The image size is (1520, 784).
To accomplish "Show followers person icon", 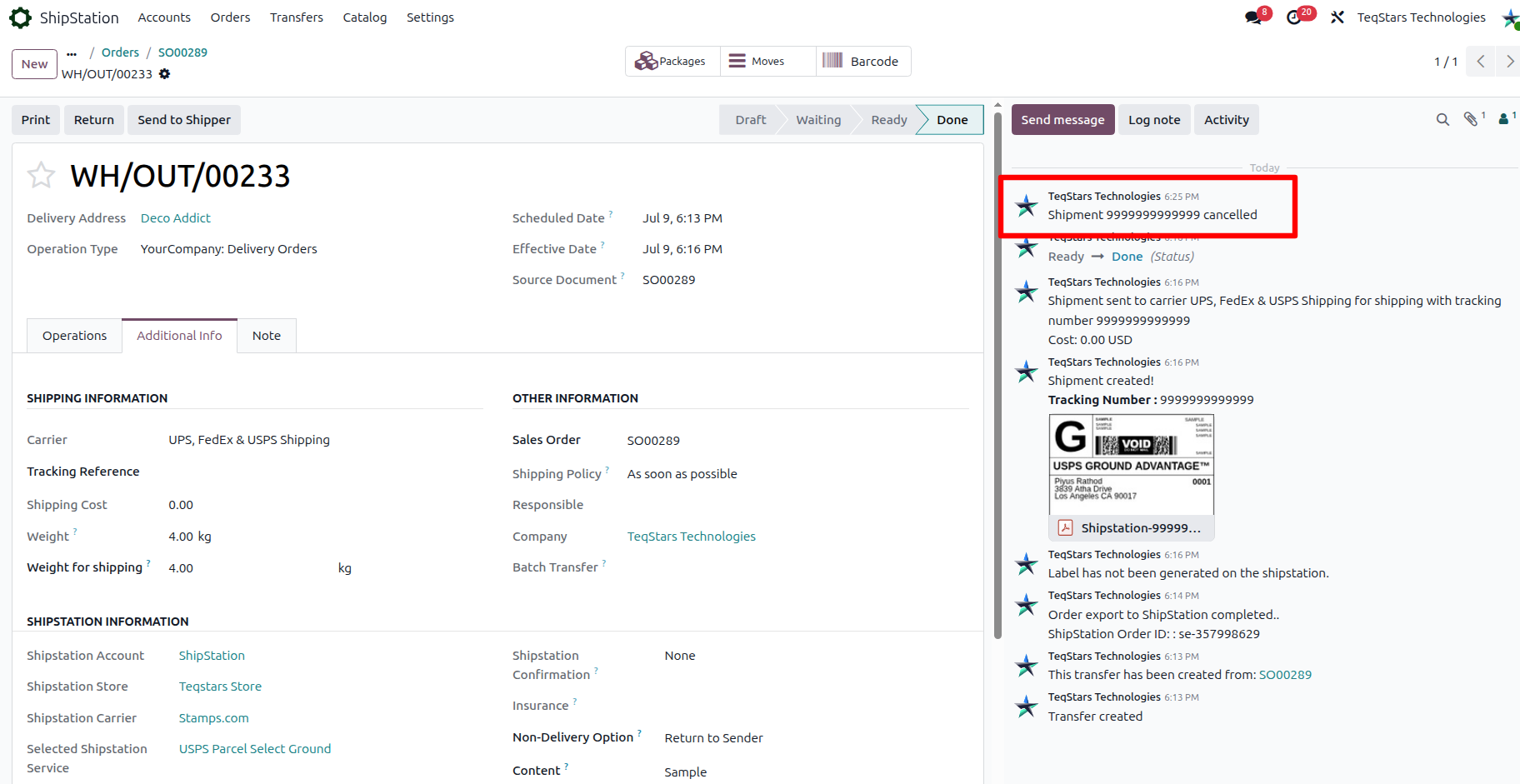I will [1503, 120].
